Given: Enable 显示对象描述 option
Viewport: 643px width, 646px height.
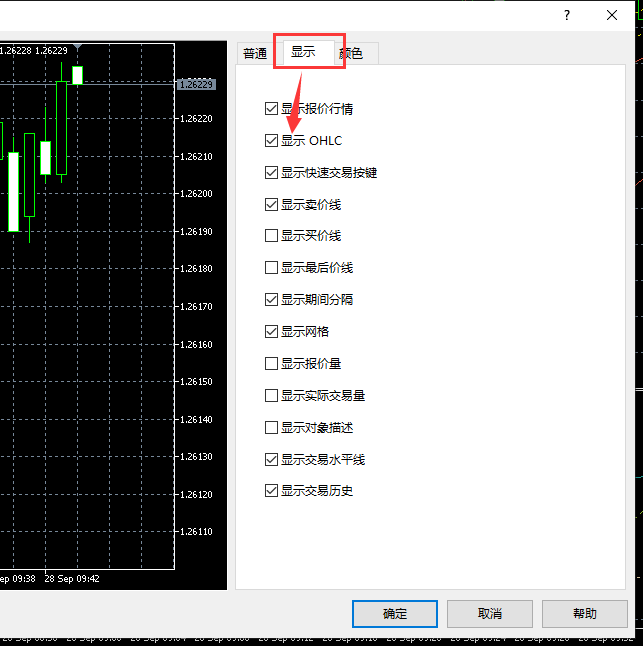Looking at the screenshot, I should (271, 428).
